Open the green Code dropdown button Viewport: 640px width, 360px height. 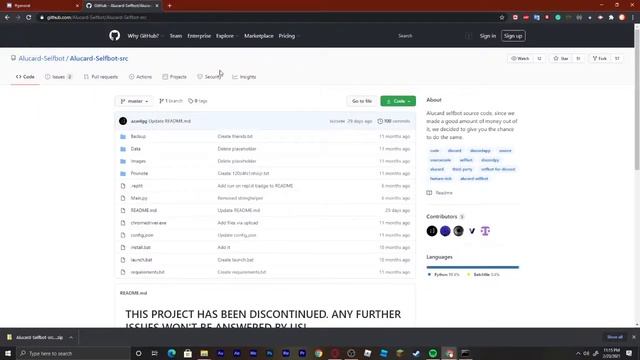pyautogui.click(x=398, y=101)
